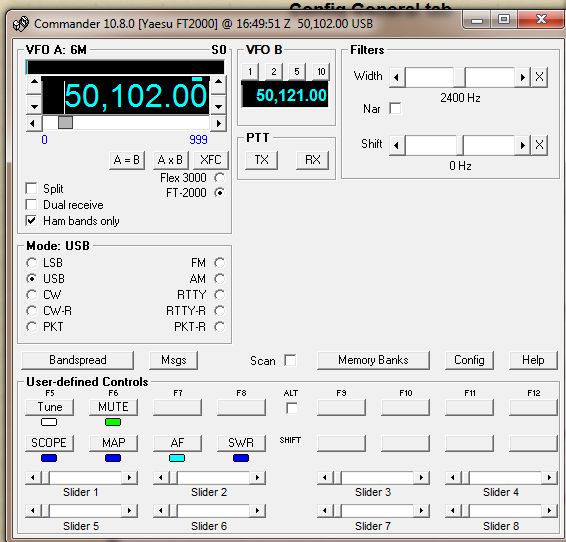This screenshot has width=566, height=542.
Task: Click the filter Width slider thumb
Action: [x=460, y=77]
